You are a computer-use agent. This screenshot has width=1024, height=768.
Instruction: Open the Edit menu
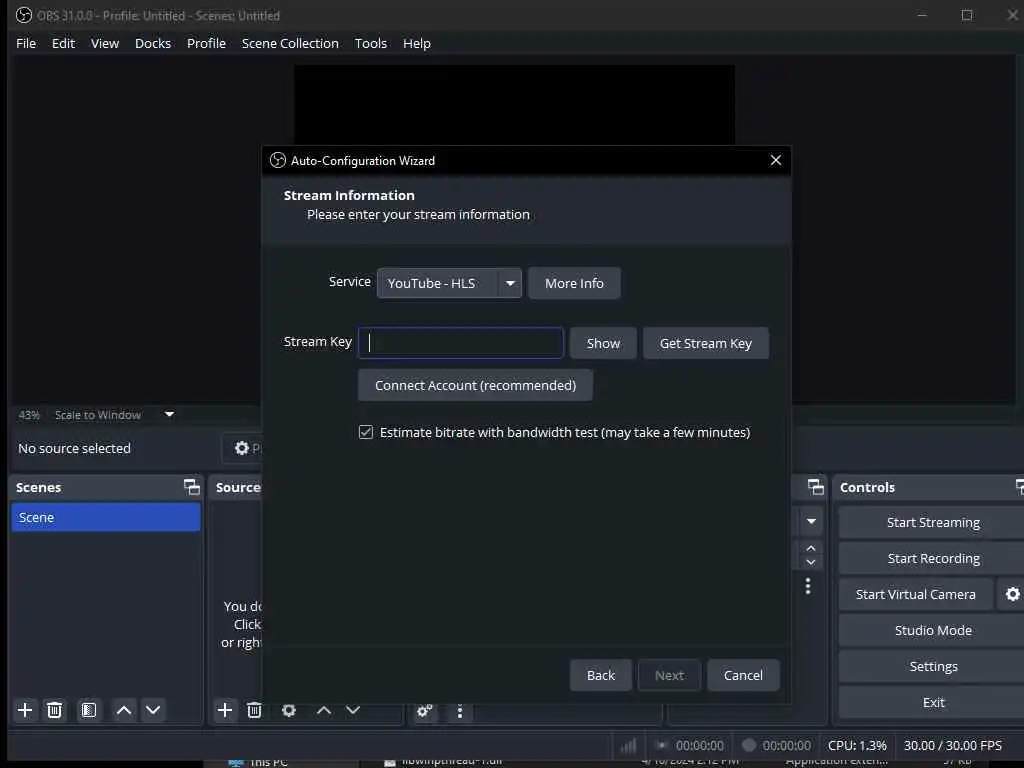click(x=63, y=43)
